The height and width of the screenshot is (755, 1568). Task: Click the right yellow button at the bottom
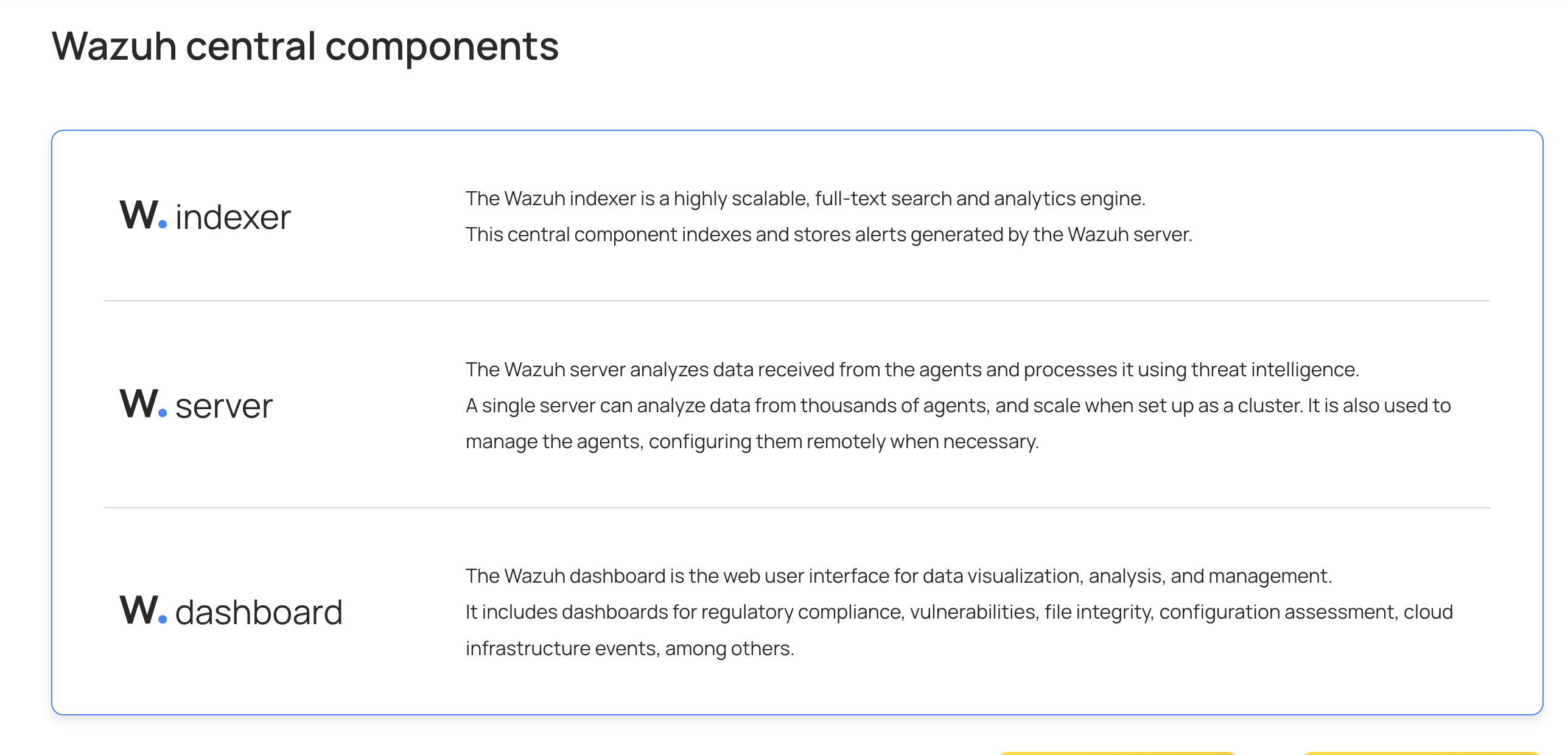pyautogui.click(x=1421, y=753)
